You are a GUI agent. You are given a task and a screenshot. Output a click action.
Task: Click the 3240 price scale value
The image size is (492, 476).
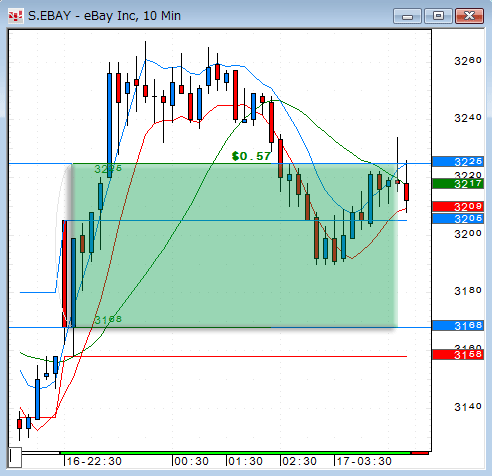(468, 118)
